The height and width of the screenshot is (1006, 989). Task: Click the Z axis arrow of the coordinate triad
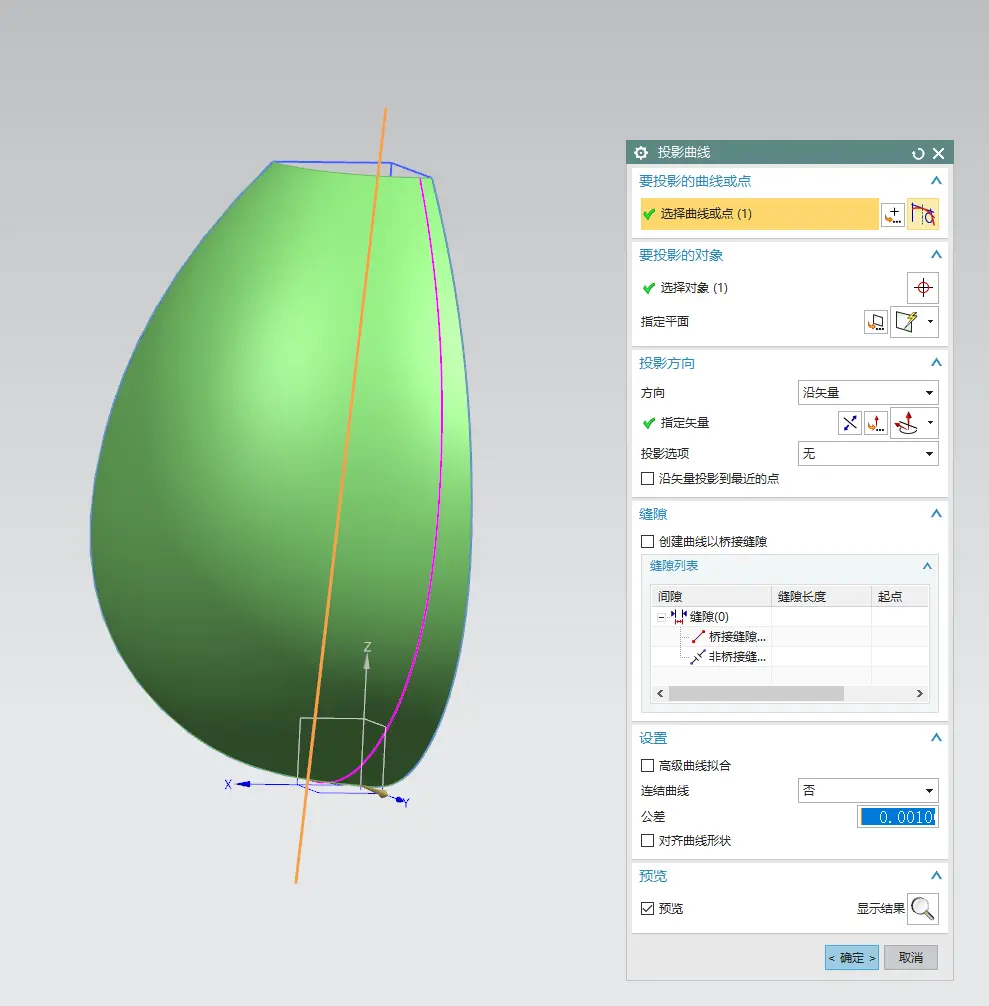(367, 660)
